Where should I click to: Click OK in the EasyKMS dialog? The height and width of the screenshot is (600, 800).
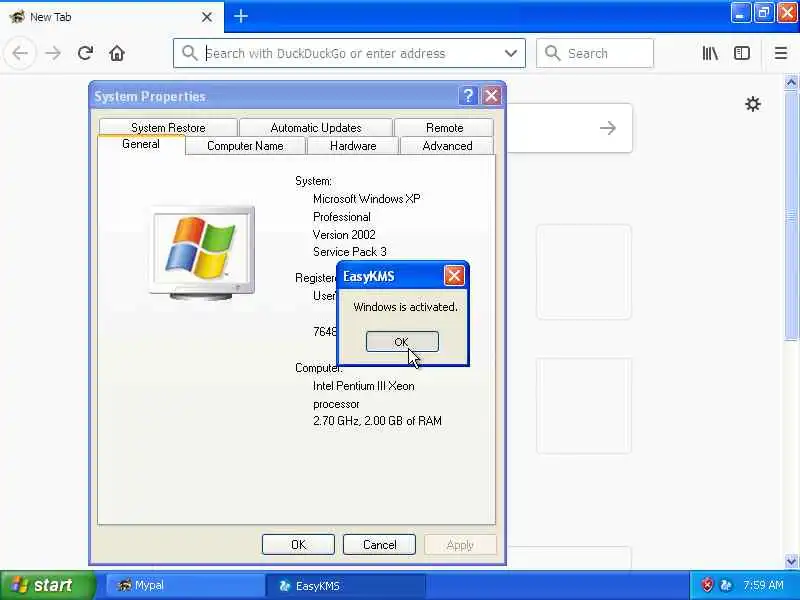tap(402, 341)
